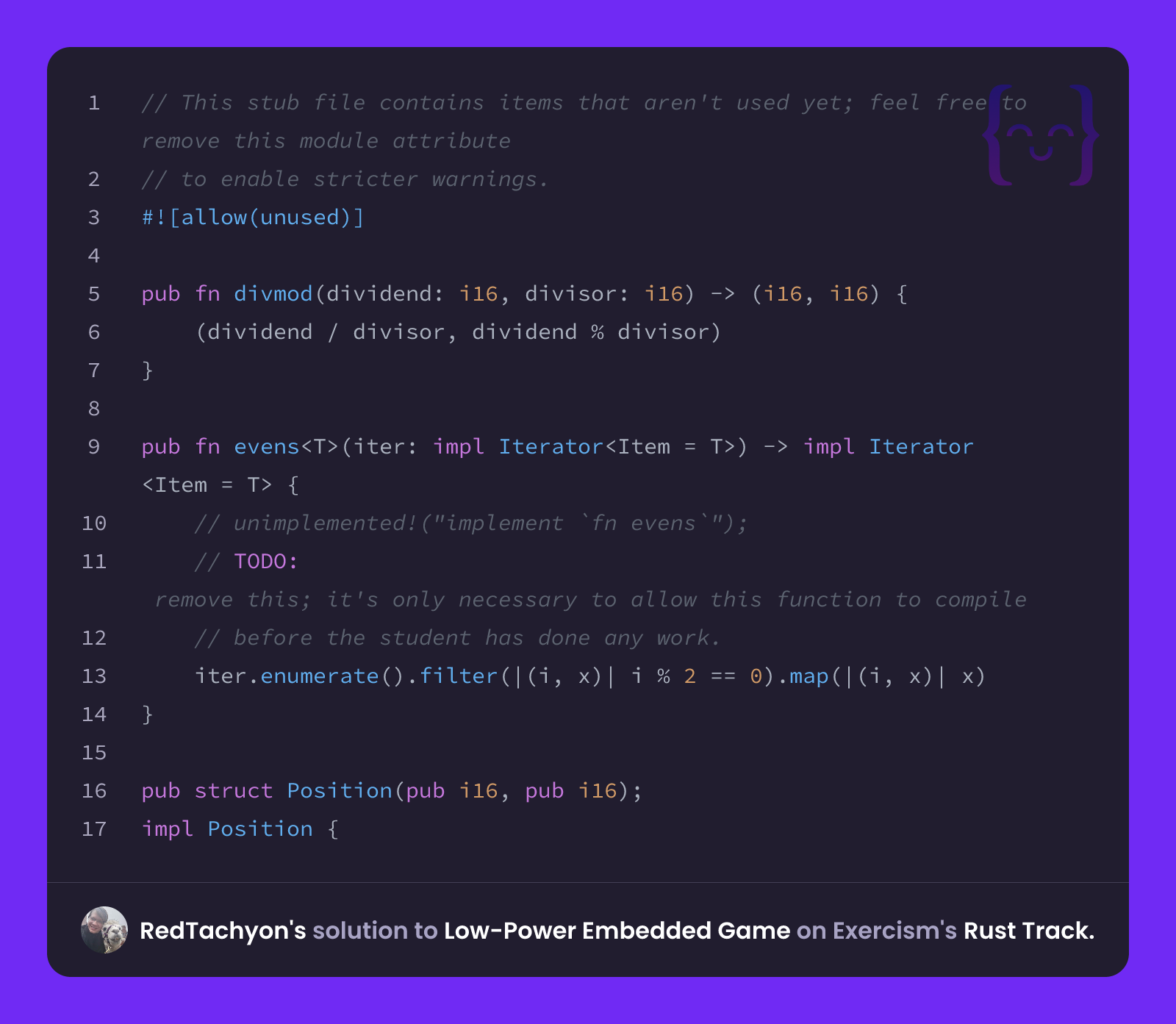Click 'on Exercism's' text in footer
The width and height of the screenshot is (1176, 1024).
(x=876, y=931)
